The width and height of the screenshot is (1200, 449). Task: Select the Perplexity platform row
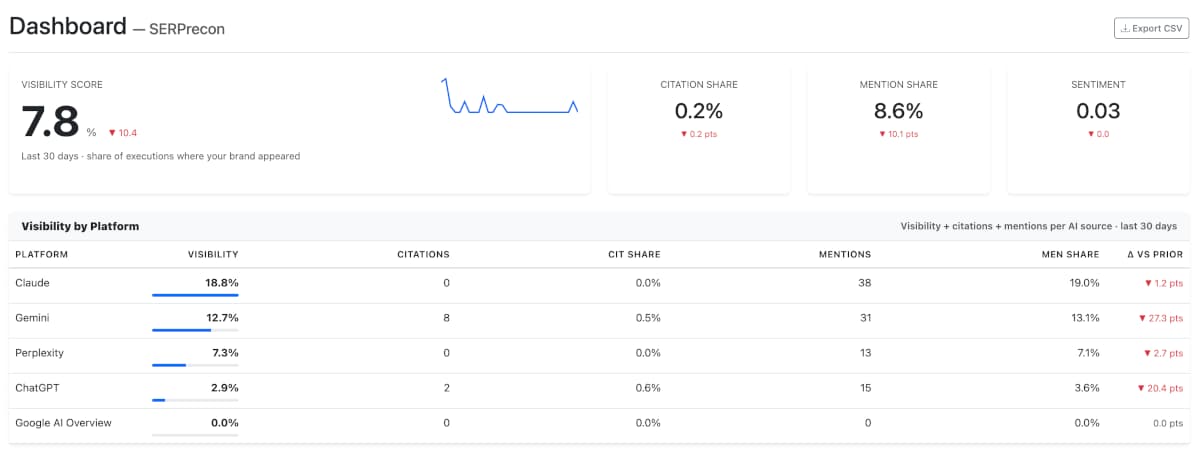(x=600, y=355)
